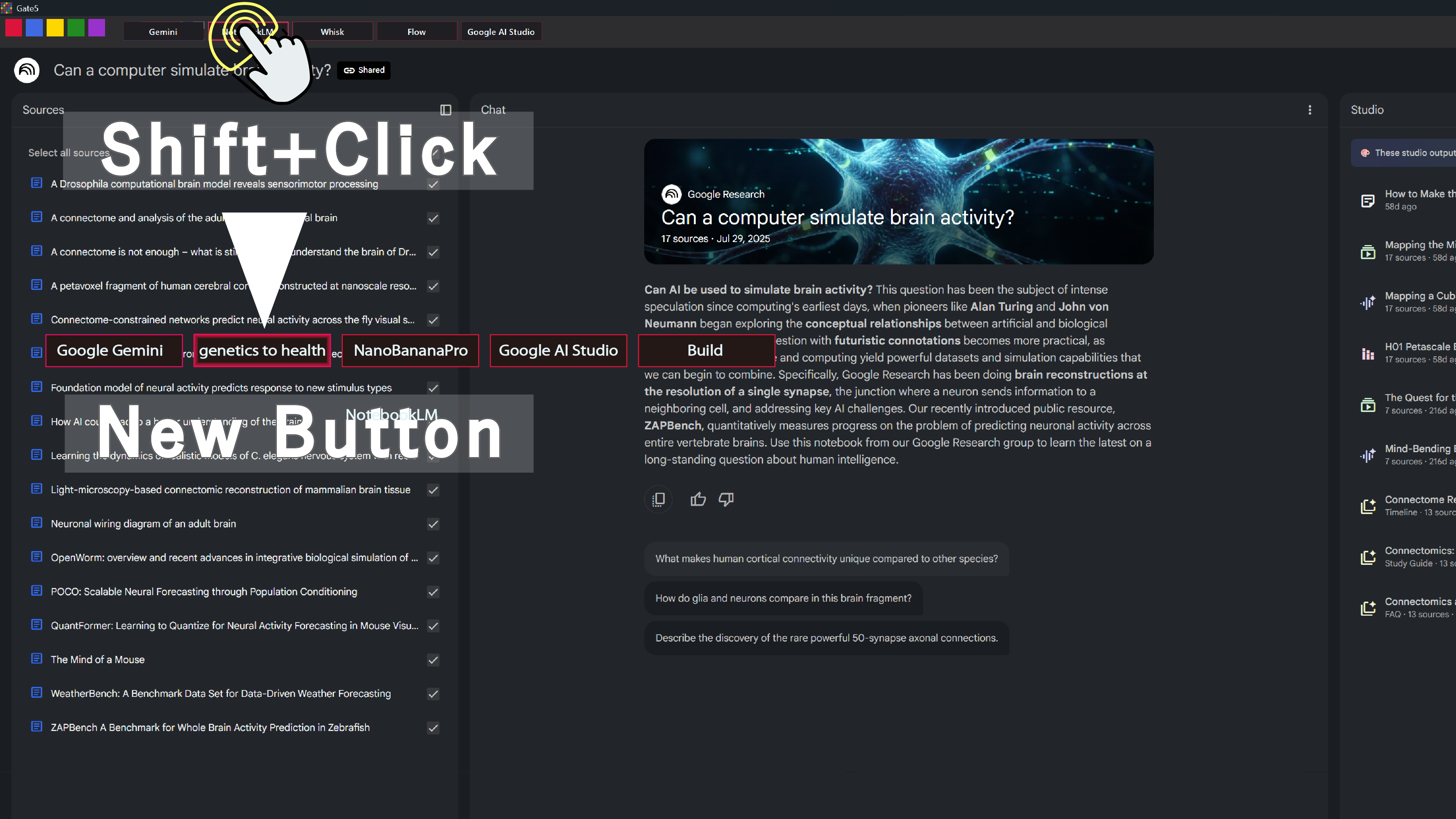Click the brain activity notebook cover image
This screenshot has width=1456, height=819.
click(899, 201)
